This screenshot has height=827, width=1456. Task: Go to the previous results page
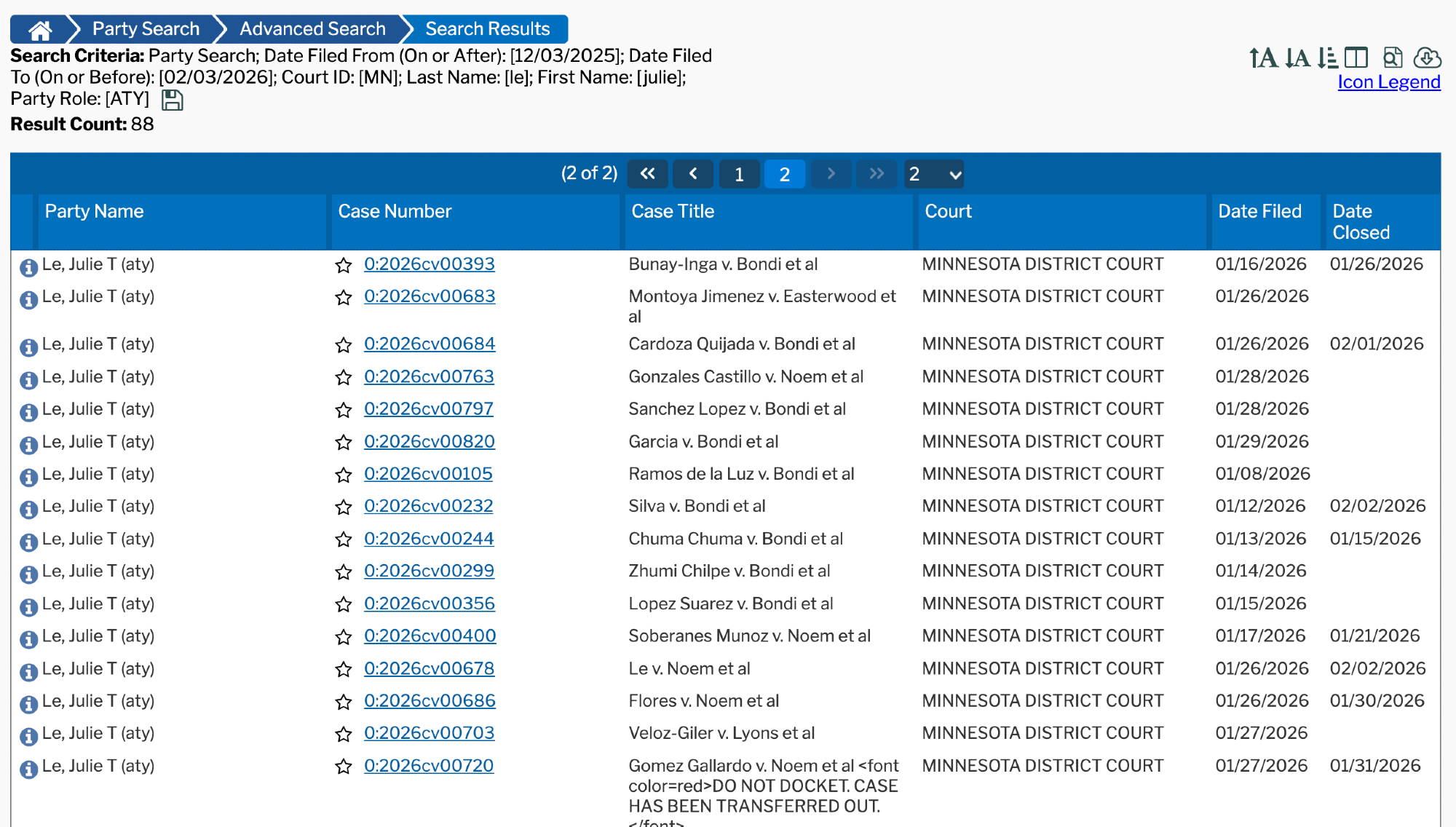click(x=693, y=174)
